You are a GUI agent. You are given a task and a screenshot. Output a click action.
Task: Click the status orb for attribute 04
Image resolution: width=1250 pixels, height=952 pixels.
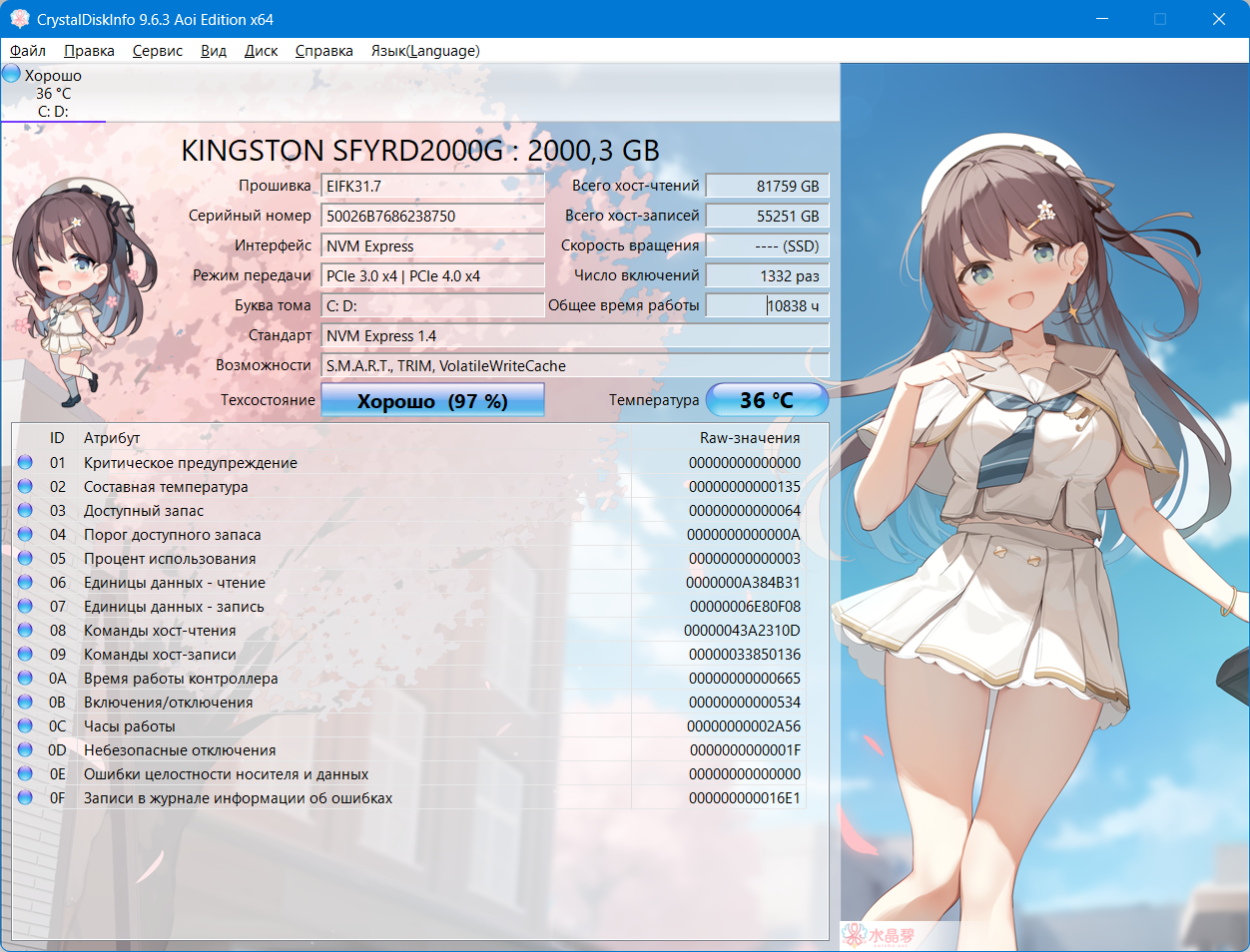click(x=25, y=534)
